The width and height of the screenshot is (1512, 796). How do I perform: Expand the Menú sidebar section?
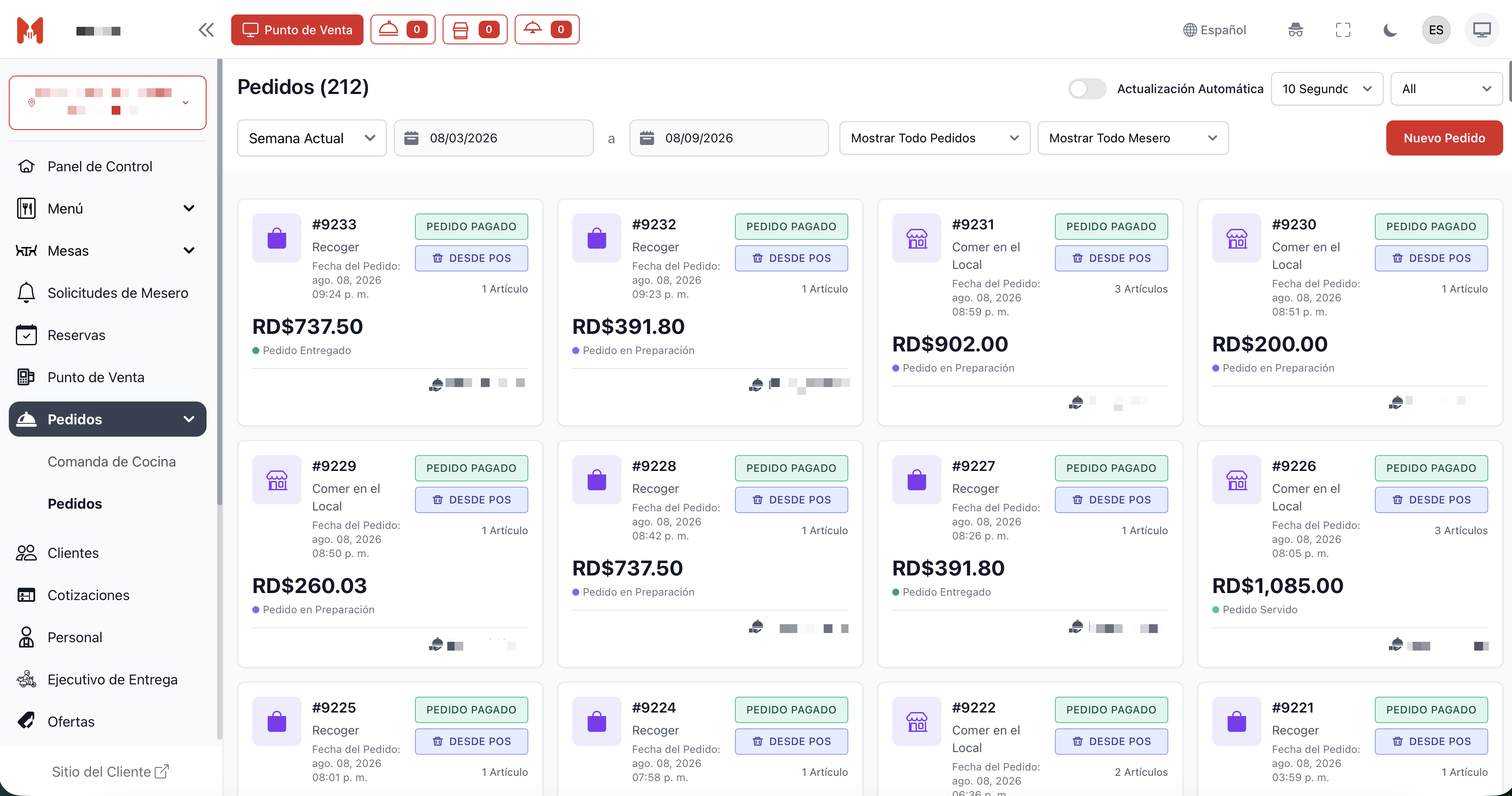[107, 208]
